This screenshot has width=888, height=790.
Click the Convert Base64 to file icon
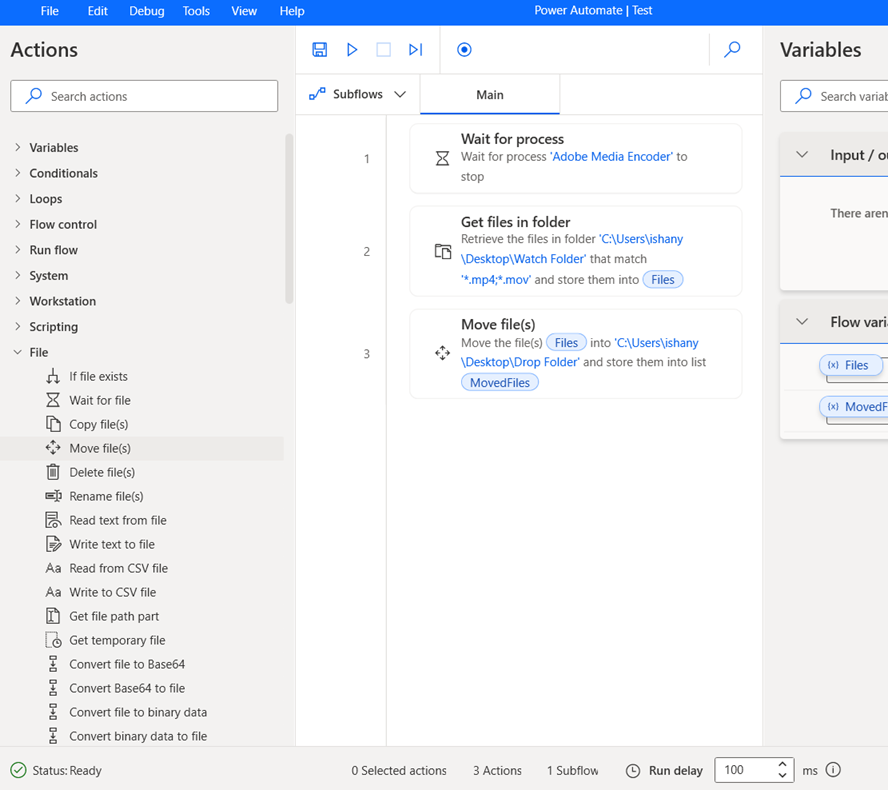click(x=53, y=687)
